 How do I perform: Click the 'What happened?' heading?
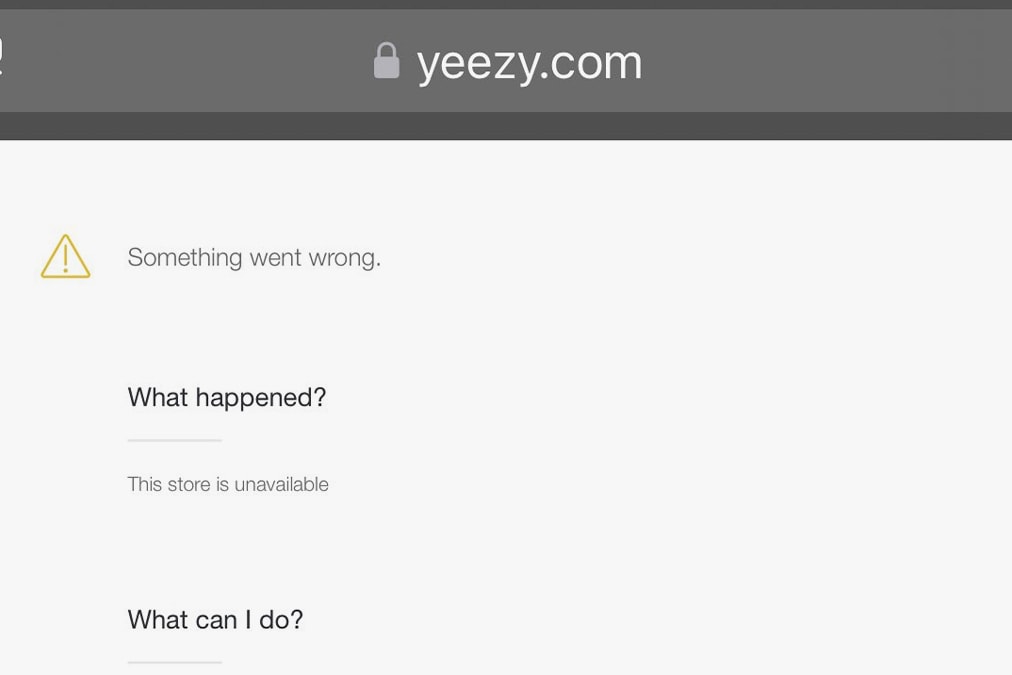tap(227, 397)
